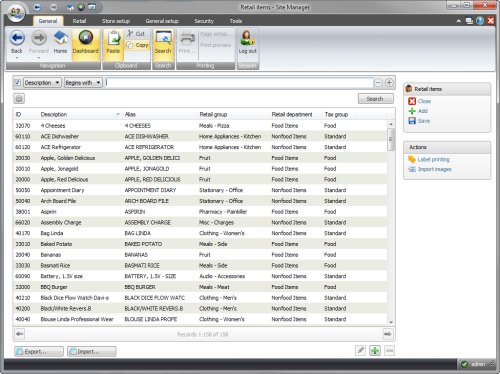Screen dimensions: 500x374
Task: Open the General setup tab
Action: tap(162, 21)
